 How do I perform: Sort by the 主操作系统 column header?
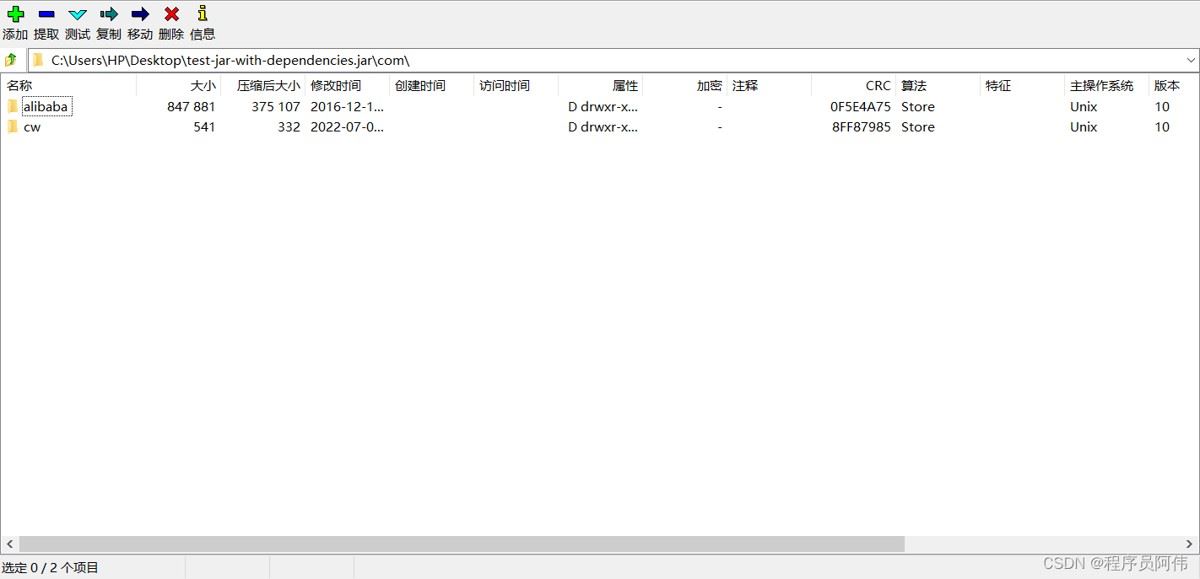[1102, 86]
